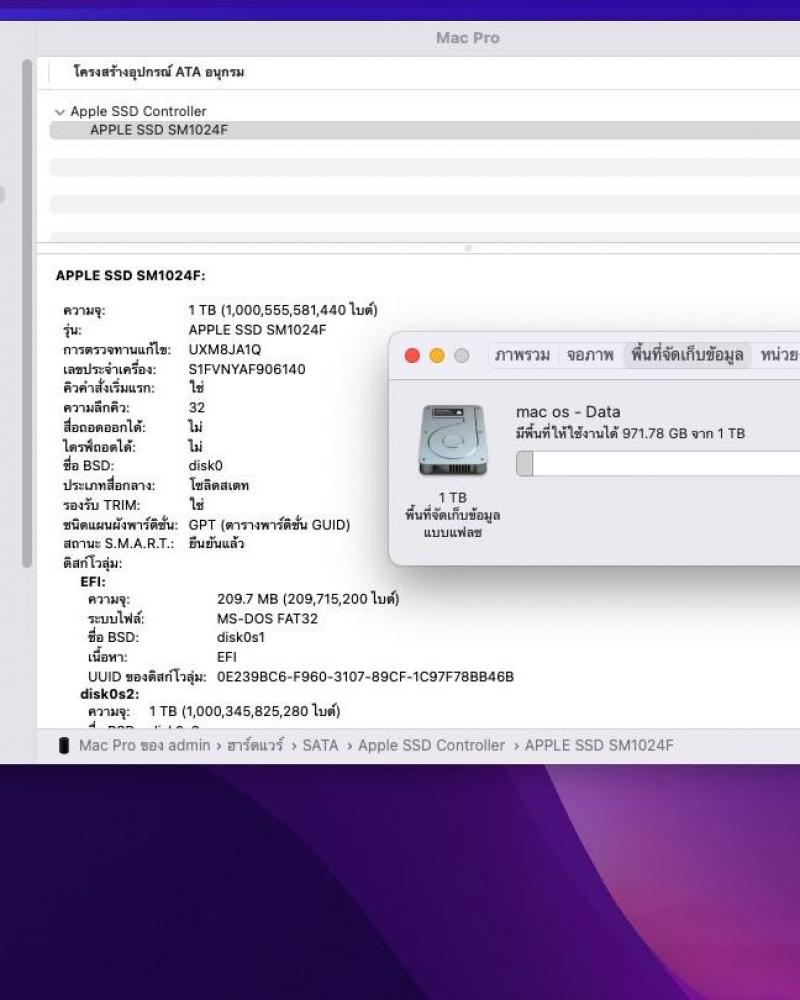800x1000 pixels.
Task: Click the queue depth value "32"
Action: 196,408
